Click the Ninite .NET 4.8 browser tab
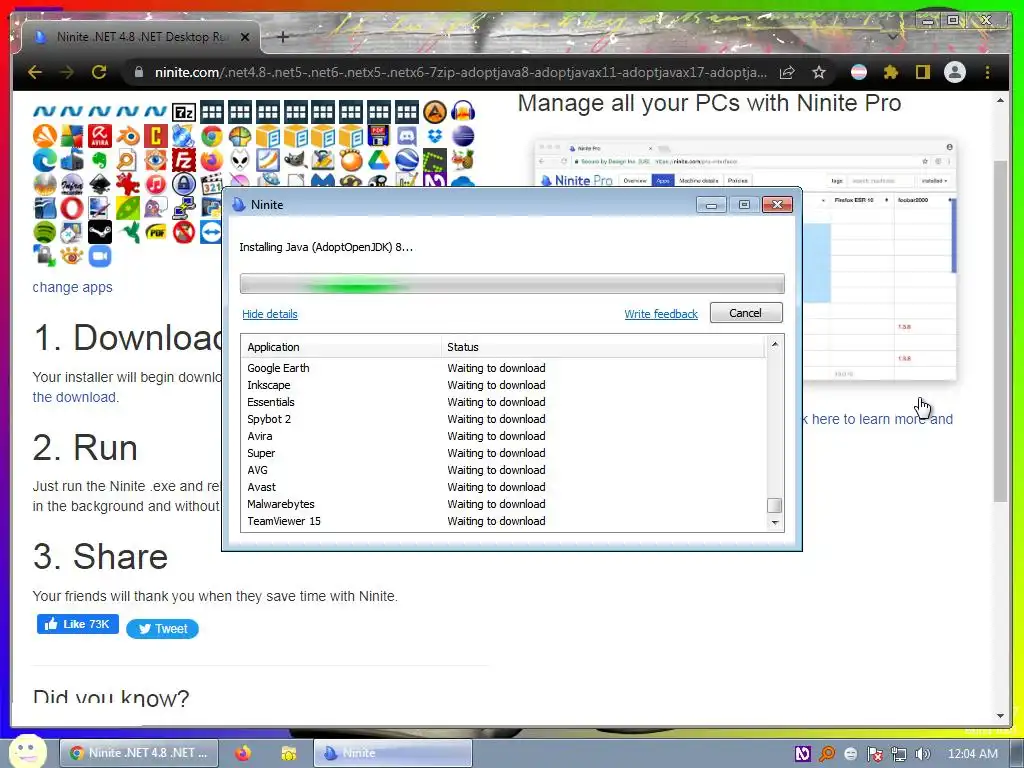Viewport: 1024px width, 768px height. [x=140, y=37]
